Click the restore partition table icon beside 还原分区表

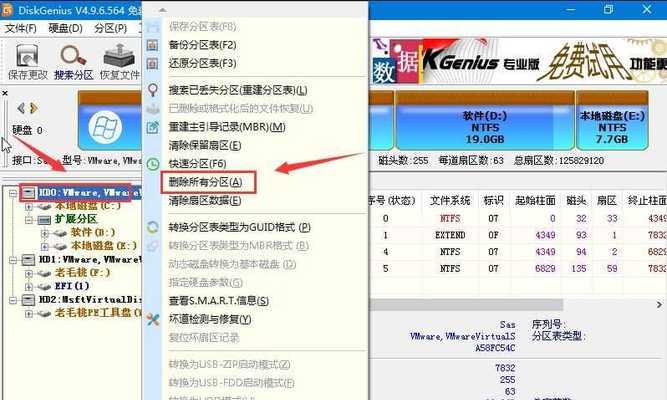(152, 64)
